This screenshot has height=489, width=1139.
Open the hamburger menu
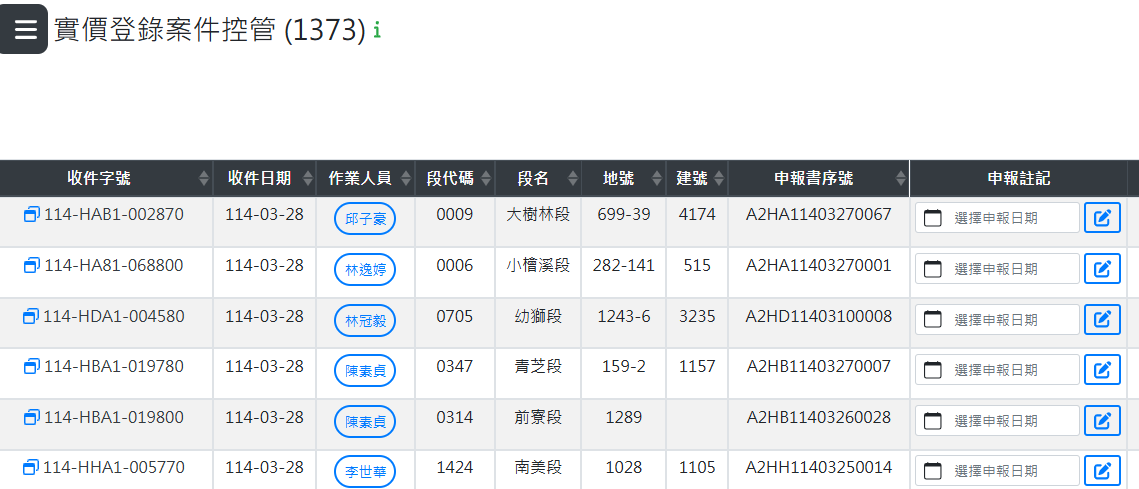pyautogui.click(x=24, y=29)
